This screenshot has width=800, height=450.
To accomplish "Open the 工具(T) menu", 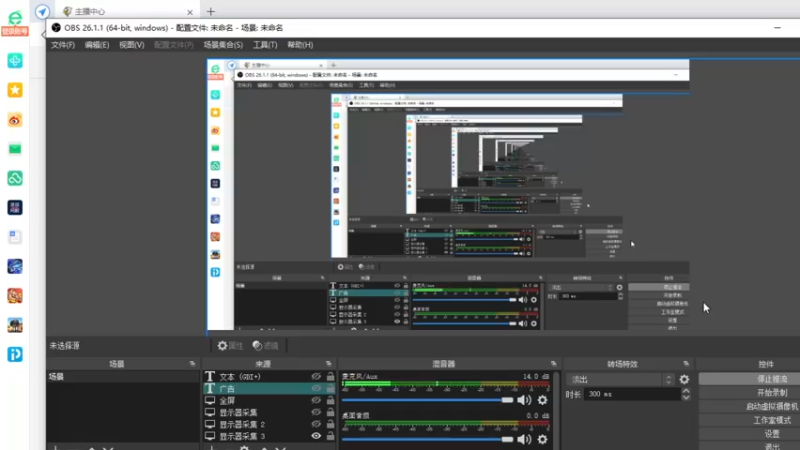I will 265,45.
